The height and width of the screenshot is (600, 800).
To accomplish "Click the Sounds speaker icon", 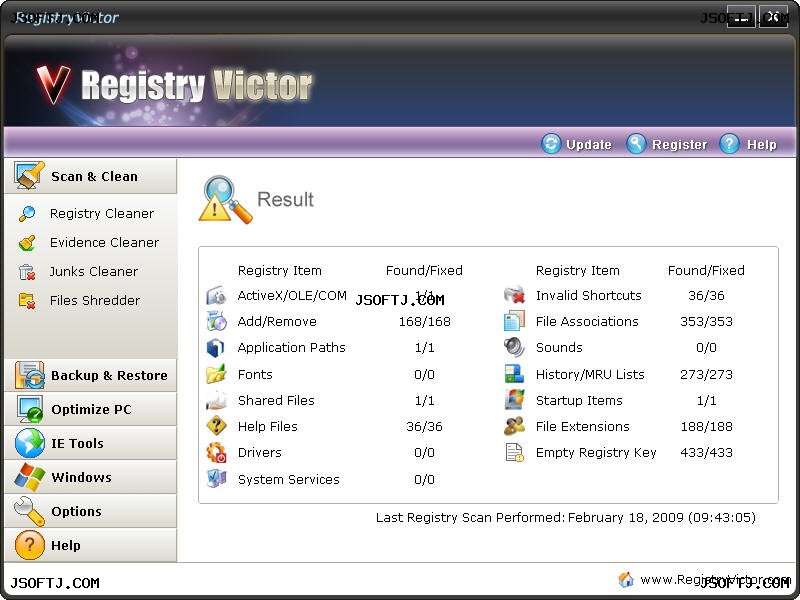I will [x=514, y=348].
